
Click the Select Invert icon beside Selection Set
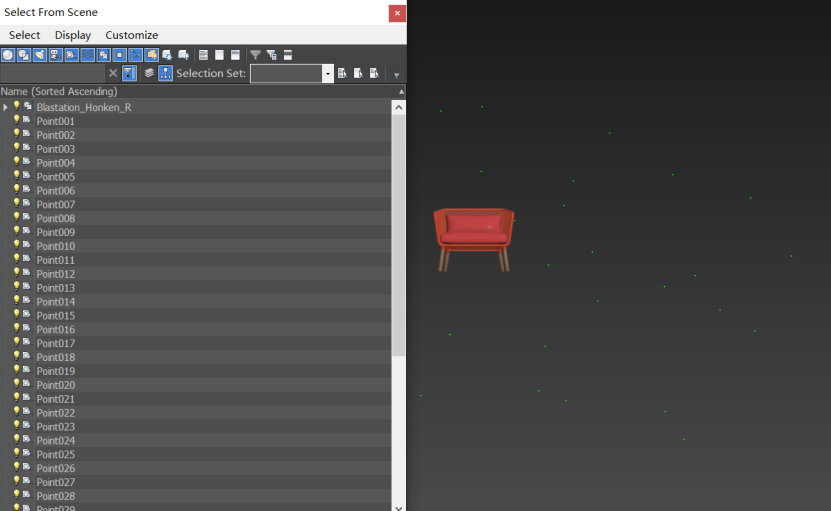tap(374, 73)
